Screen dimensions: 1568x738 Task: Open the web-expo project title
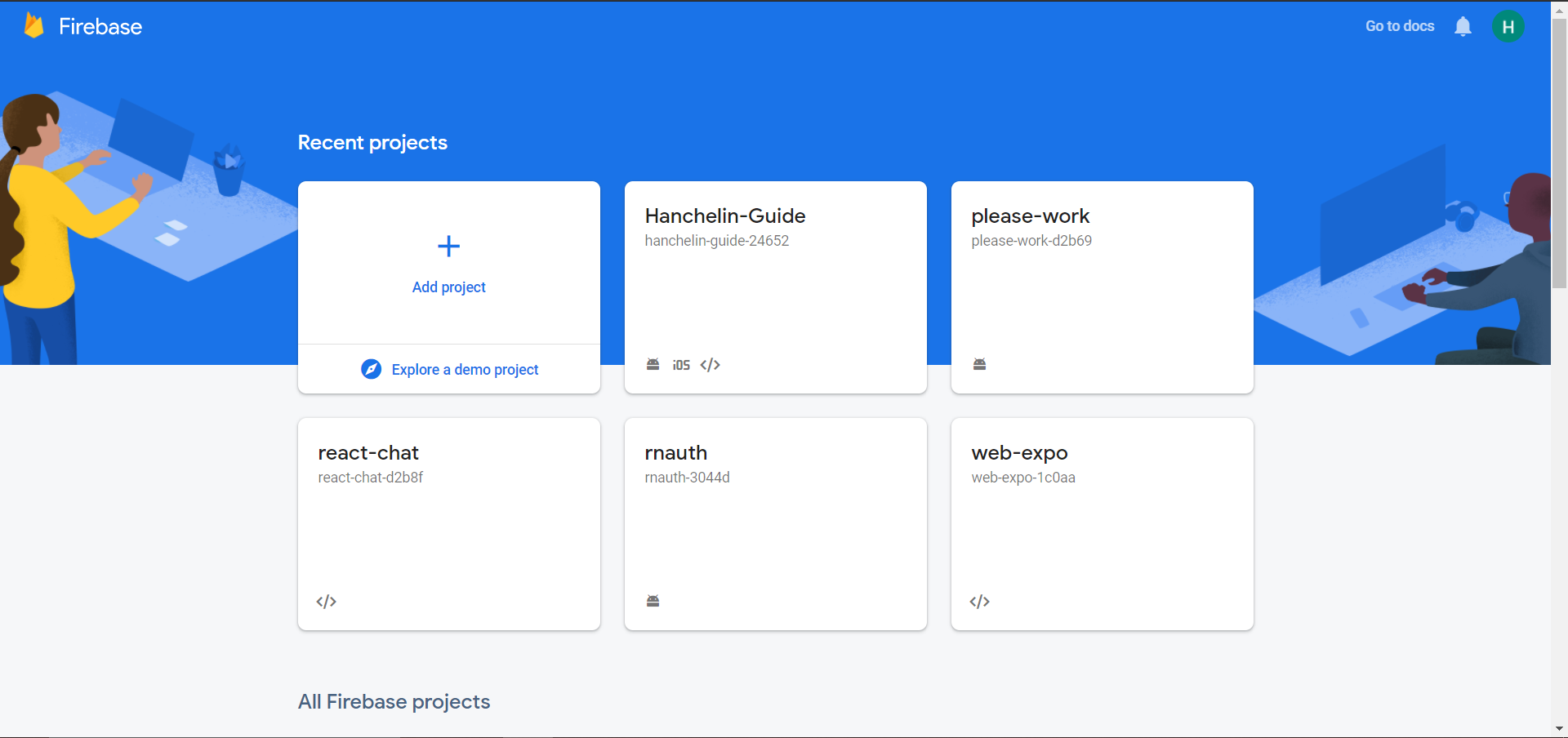(1019, 453)
